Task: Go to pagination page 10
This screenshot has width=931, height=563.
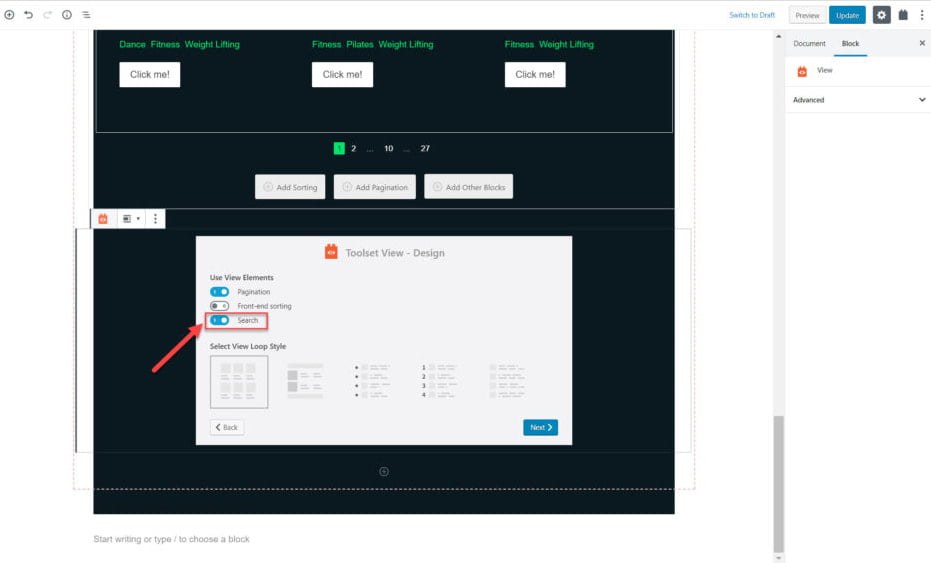Action: 388,148
